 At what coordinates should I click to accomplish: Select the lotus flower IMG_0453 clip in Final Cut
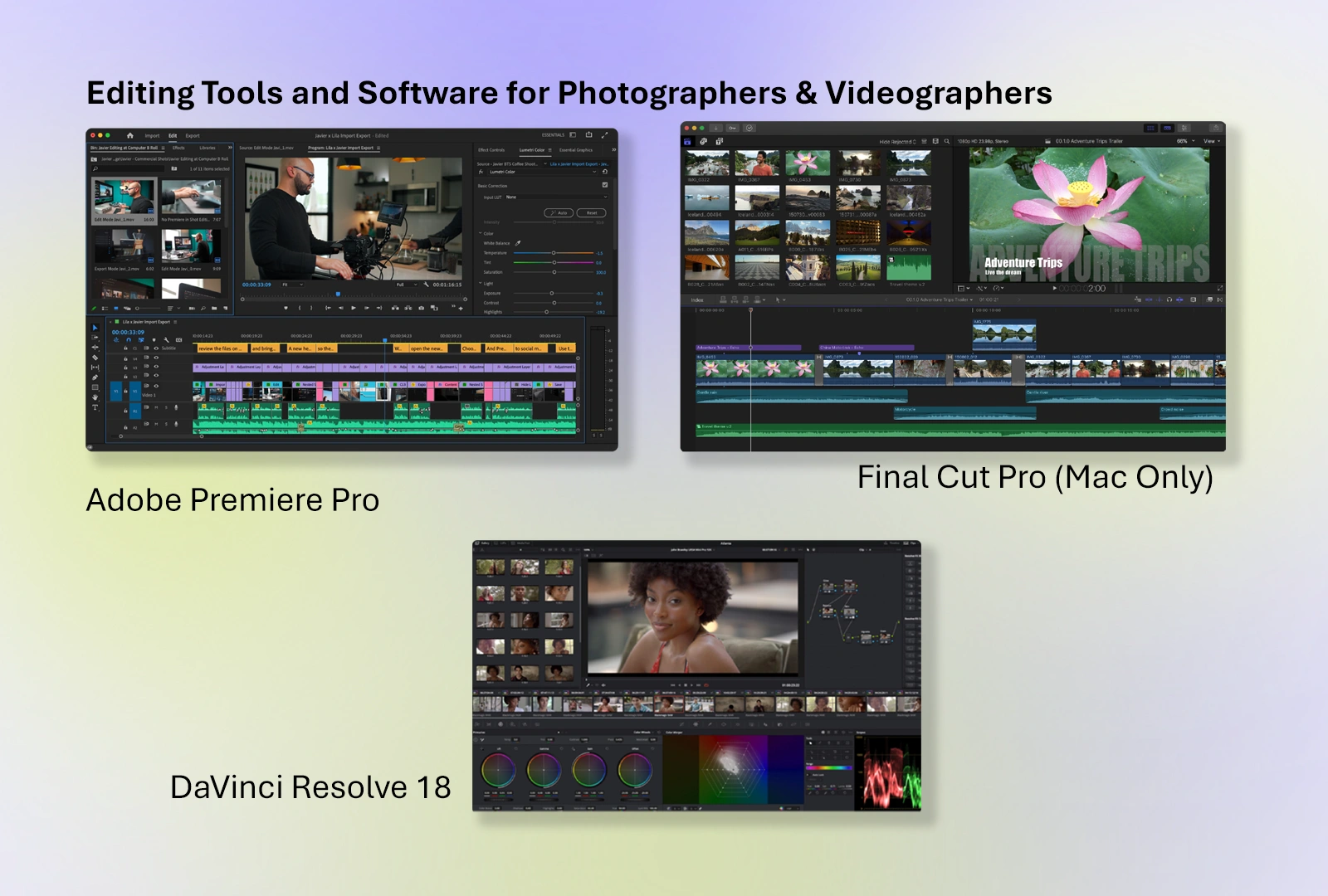point(807,163)
